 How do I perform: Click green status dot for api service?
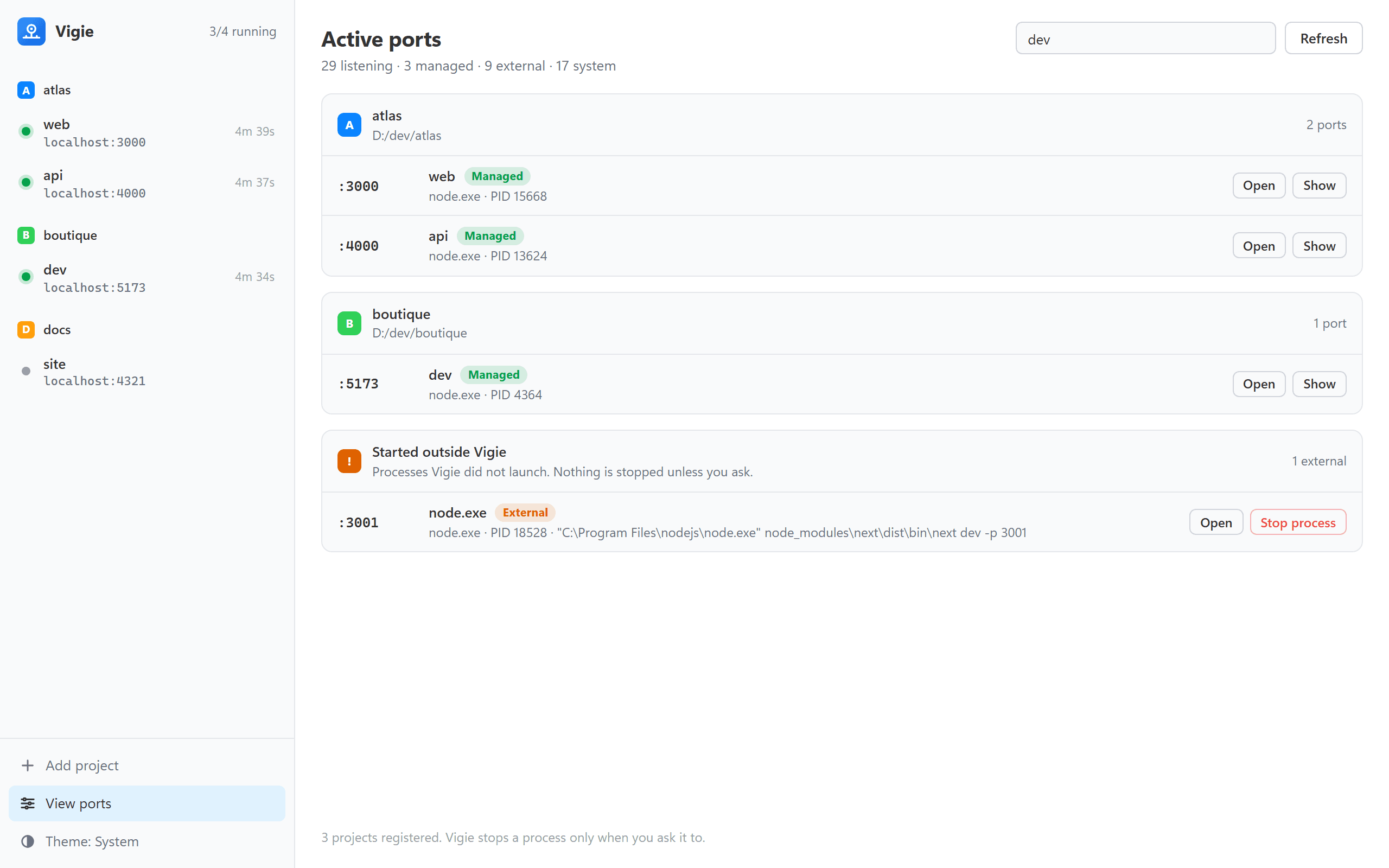tap(26, 183)
